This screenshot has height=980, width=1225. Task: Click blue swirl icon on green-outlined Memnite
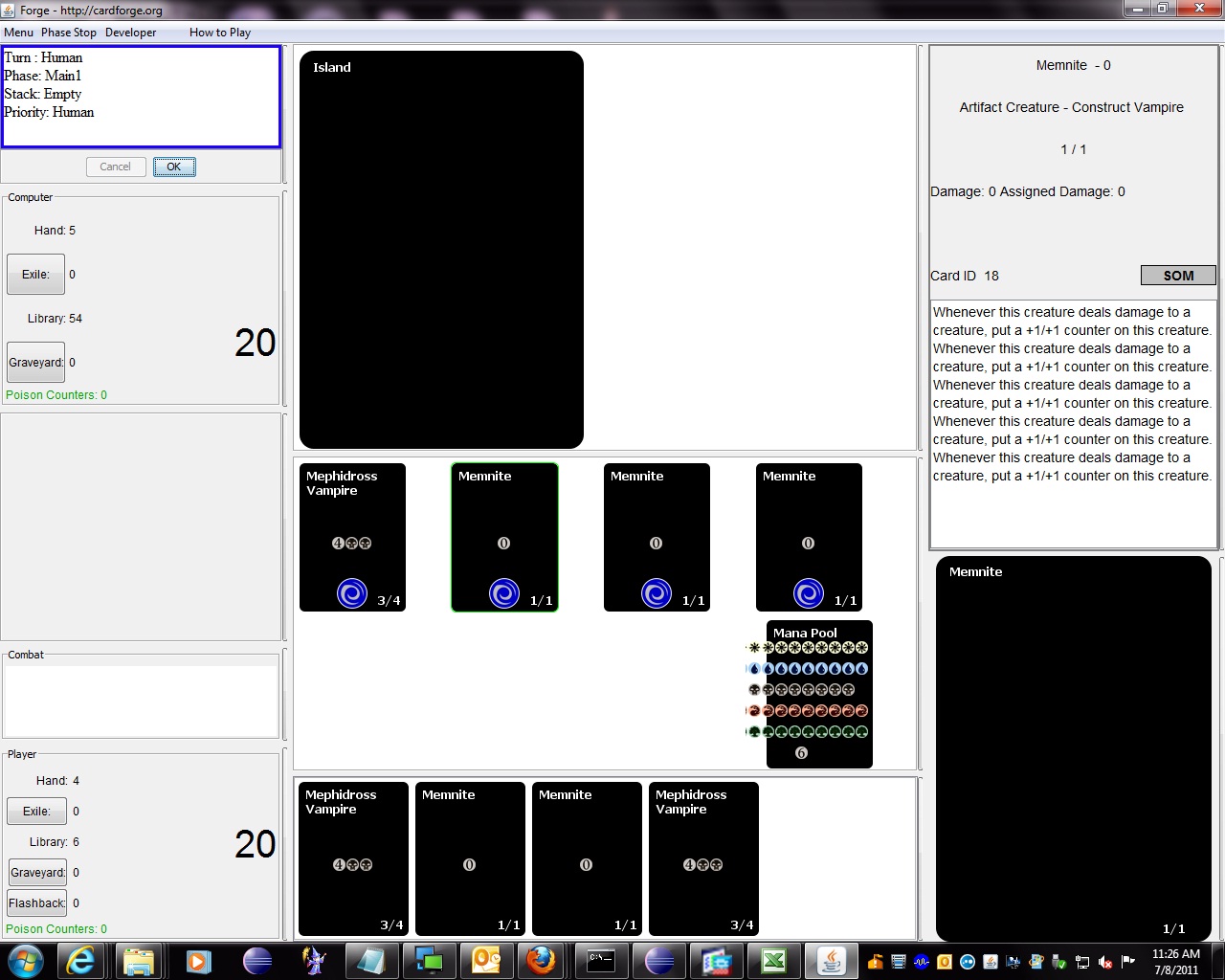504,594
